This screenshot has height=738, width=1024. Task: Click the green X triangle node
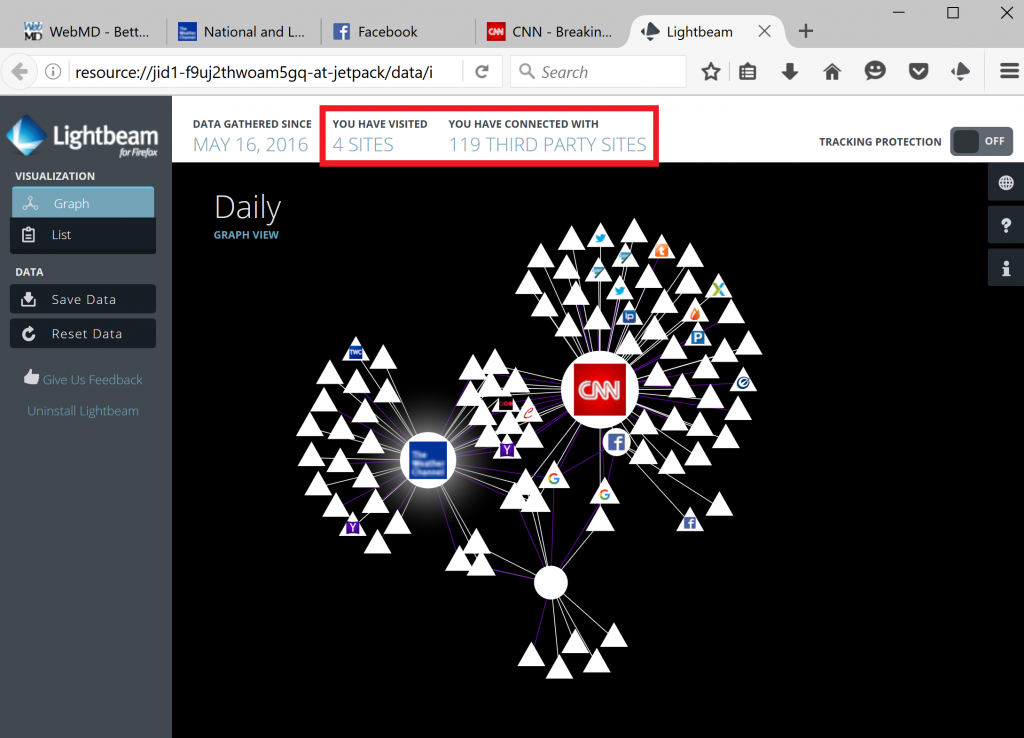718,287
